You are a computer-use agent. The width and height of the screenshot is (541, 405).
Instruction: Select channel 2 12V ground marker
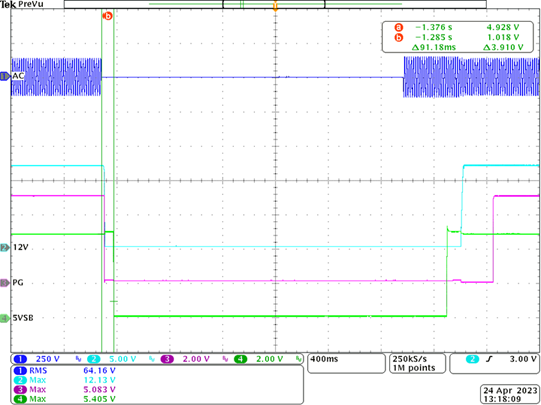5,248
